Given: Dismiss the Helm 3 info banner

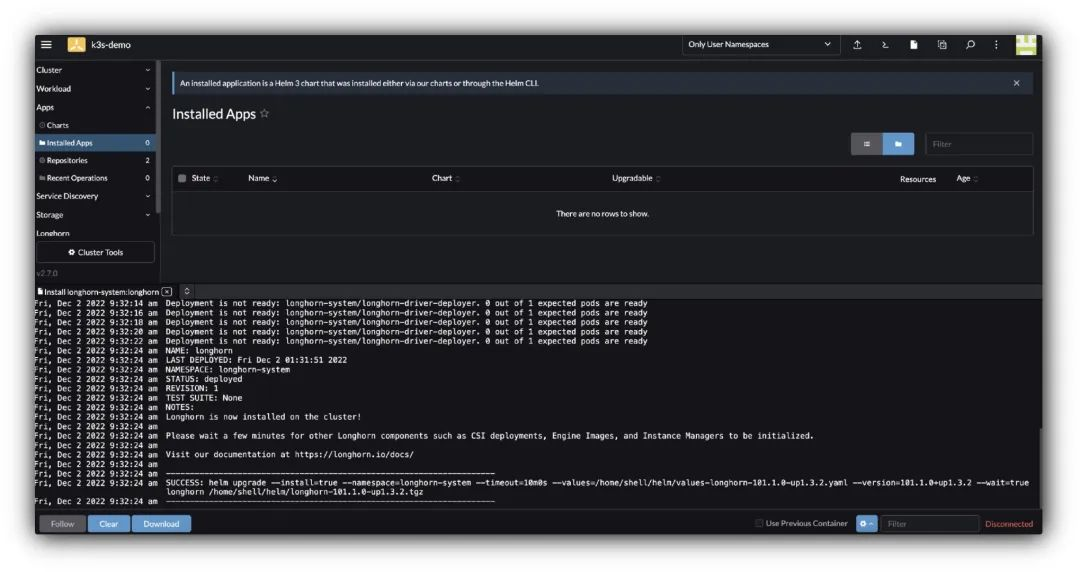Looking at the screenshot, I should coord(1016,83).
